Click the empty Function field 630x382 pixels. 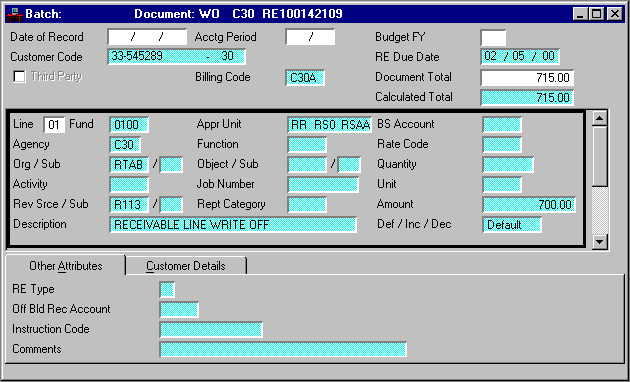[307, 145]
